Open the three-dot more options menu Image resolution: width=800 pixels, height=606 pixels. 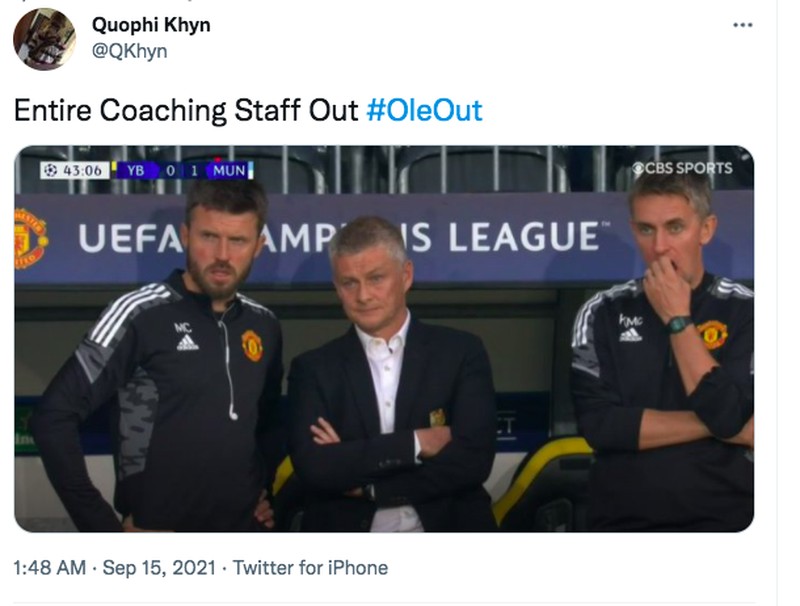pos(742,24)
